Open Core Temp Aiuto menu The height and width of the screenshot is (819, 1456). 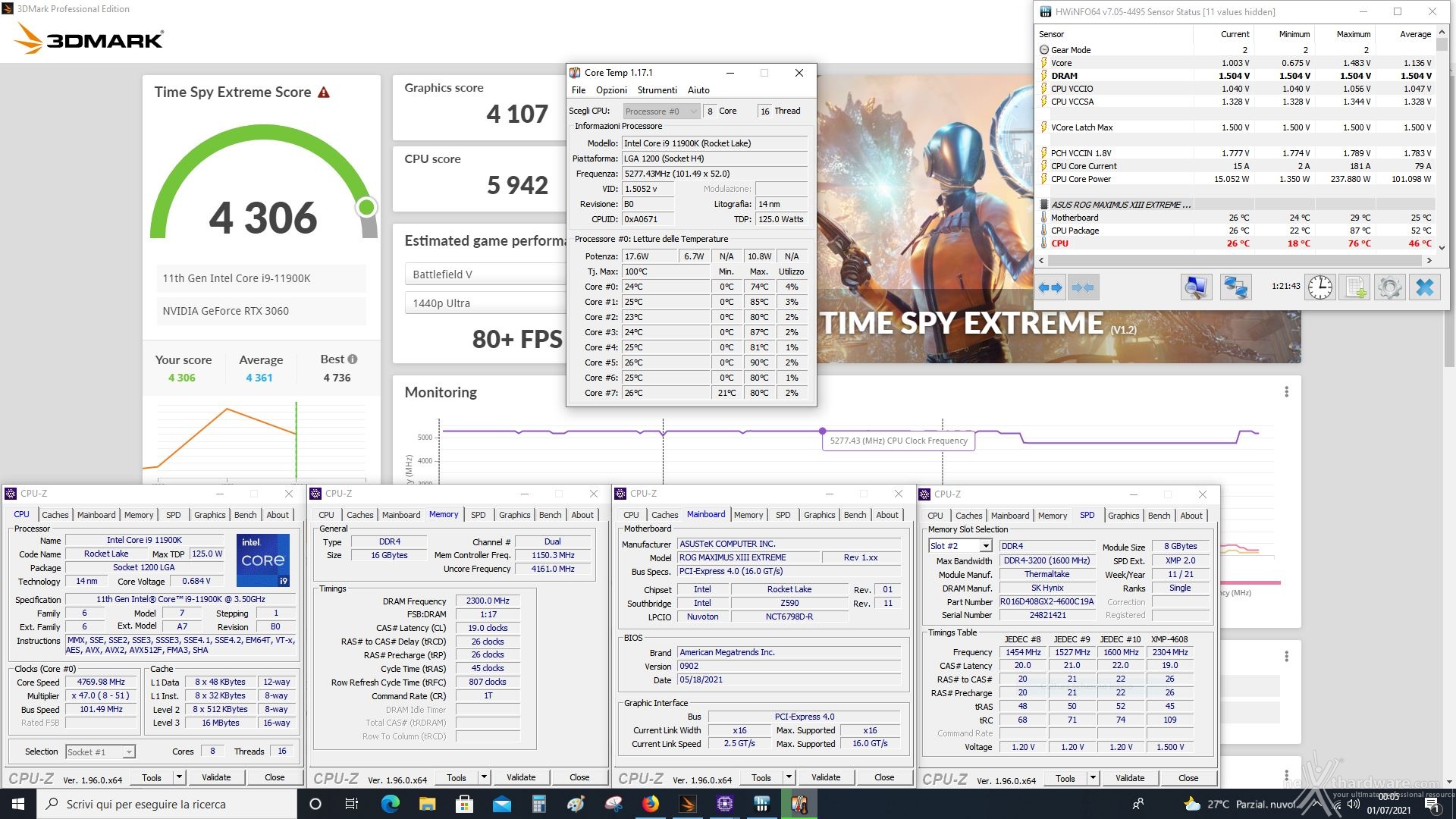[698, 90]
